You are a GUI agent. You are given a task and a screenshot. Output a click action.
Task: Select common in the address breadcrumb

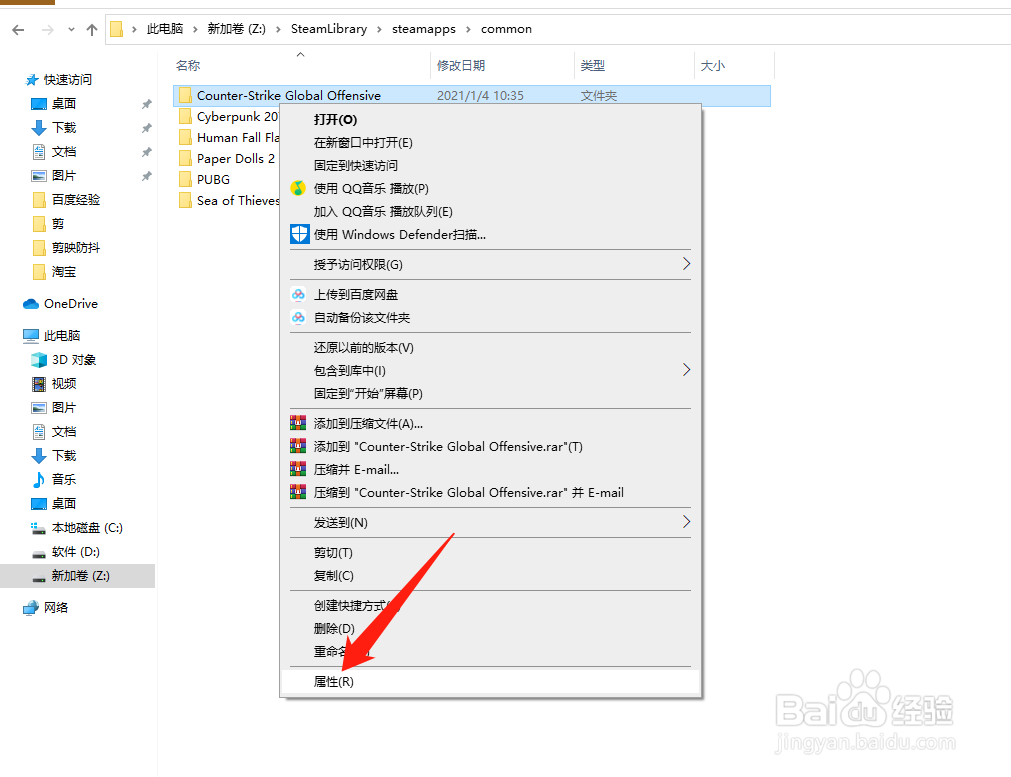click(506, 29)
